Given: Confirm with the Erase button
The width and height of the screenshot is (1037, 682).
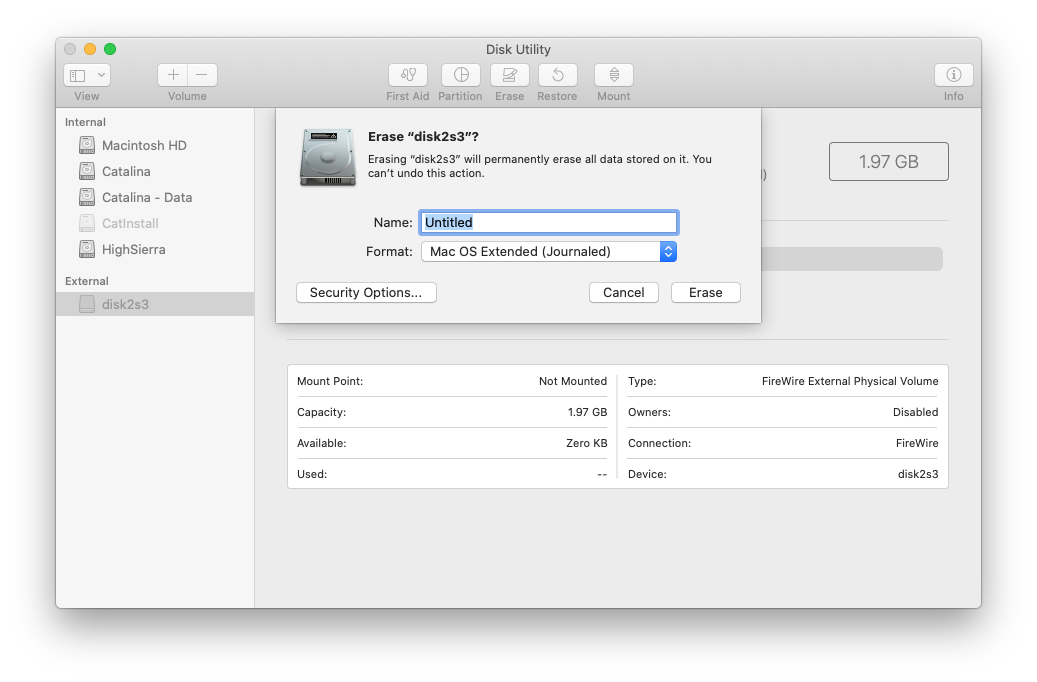Looking at the screenshot, I should pyautogui.click(x=706, y=292).
